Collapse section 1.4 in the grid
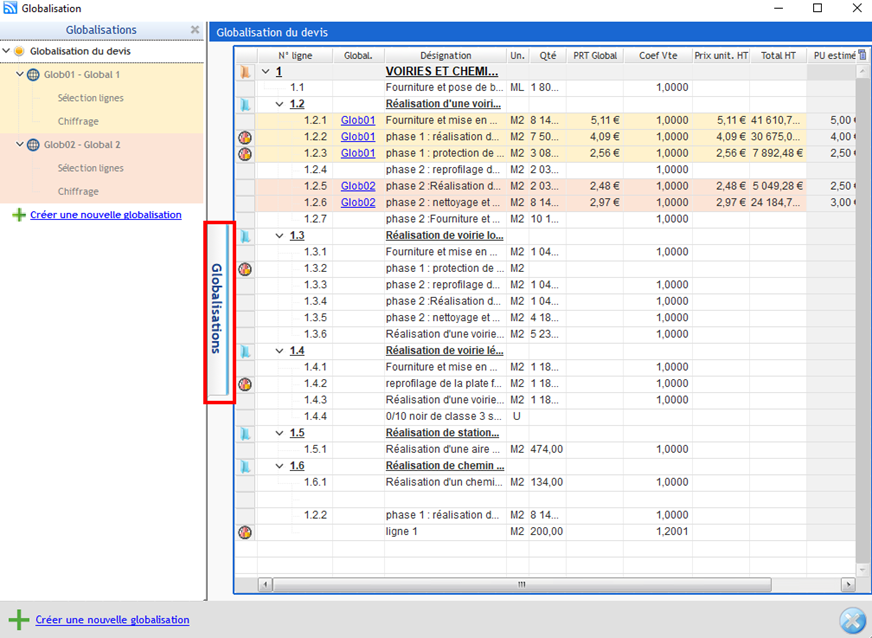The image size is (872, 638). (279, 351)
